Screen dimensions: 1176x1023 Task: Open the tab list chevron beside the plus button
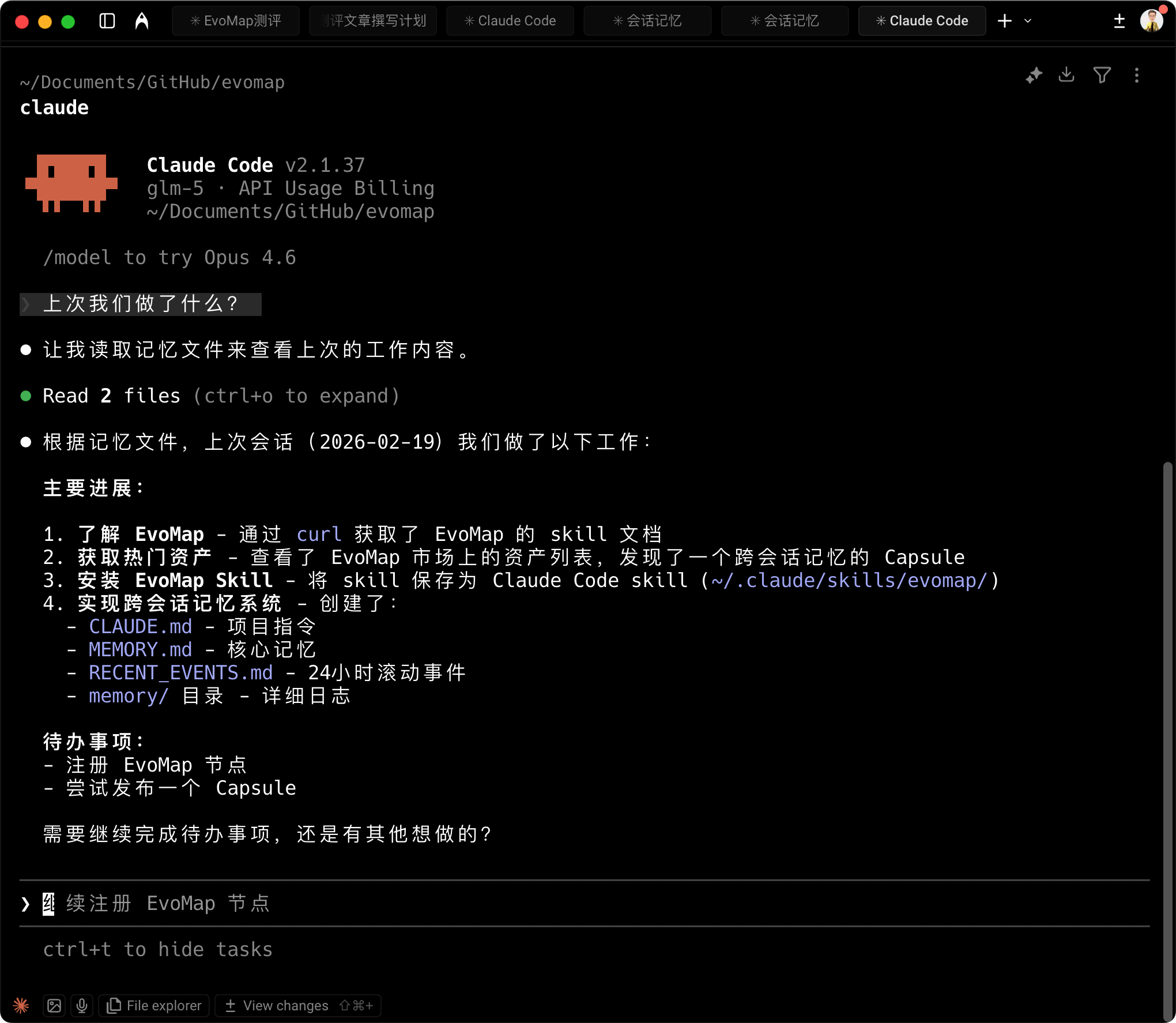pos(1028,21)
